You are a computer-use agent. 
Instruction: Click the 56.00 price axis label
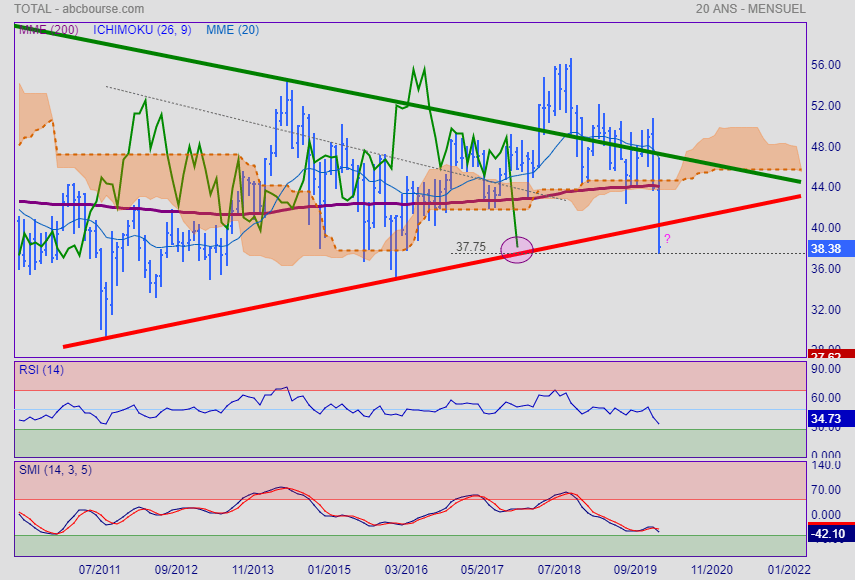tap(826, 65)
